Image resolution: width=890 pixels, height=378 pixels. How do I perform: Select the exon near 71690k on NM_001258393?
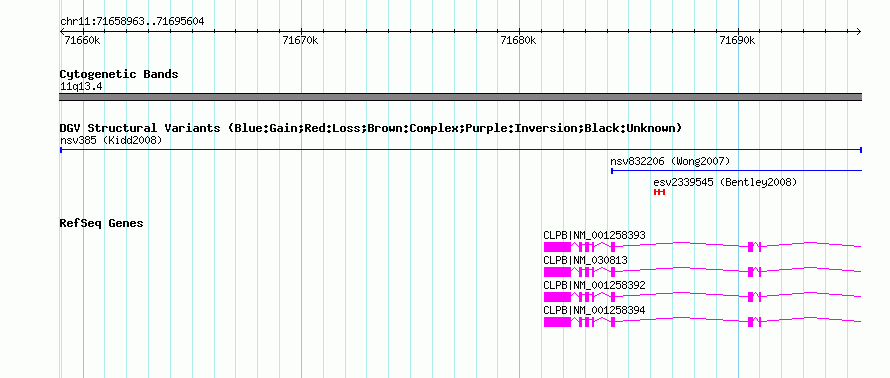point(750,247)
